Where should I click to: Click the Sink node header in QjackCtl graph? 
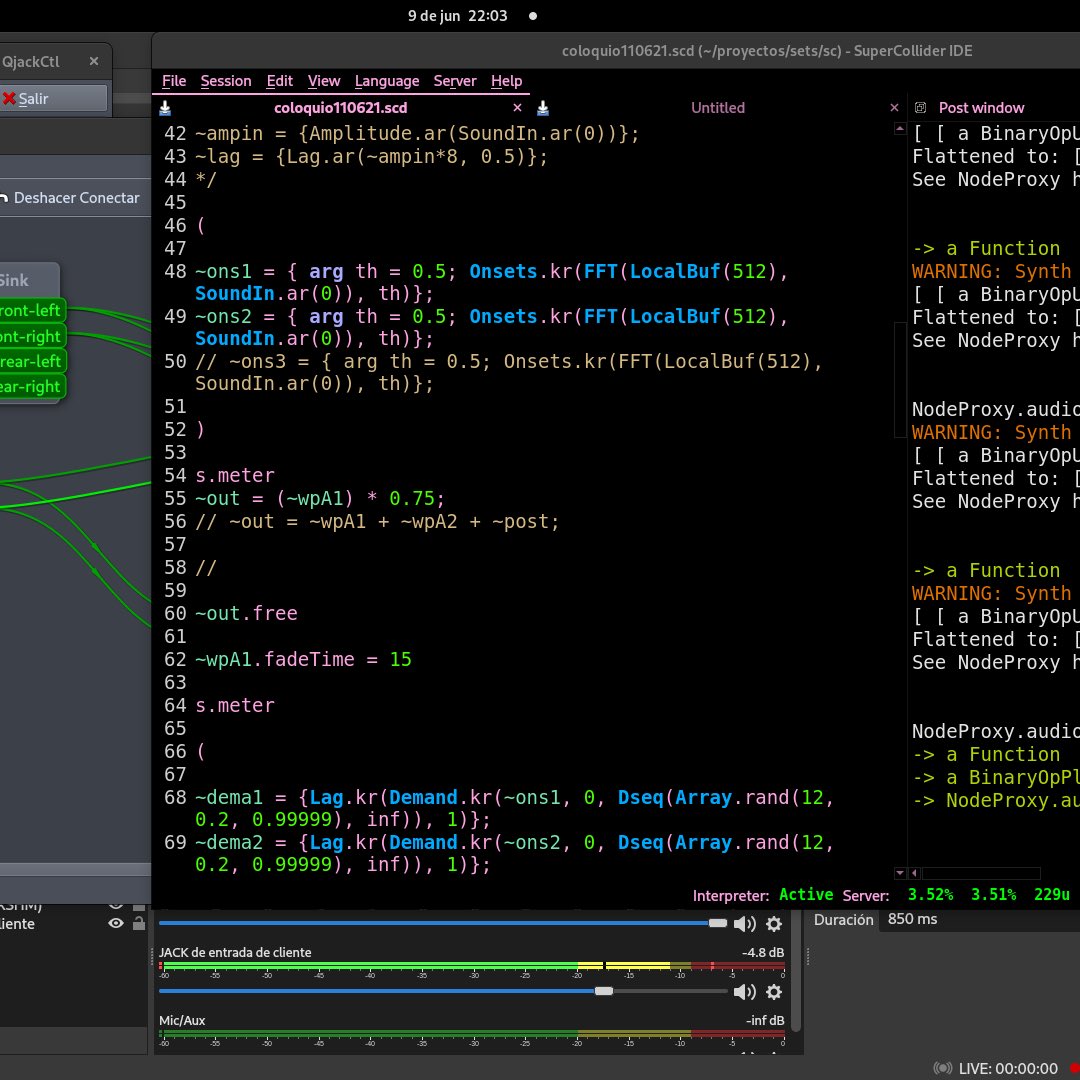(28, 280)
